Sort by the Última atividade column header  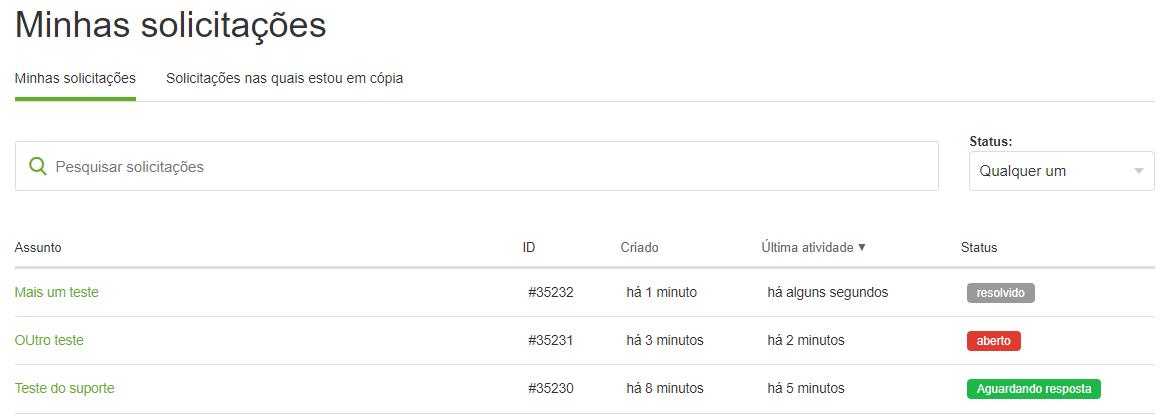click(807, 248)
